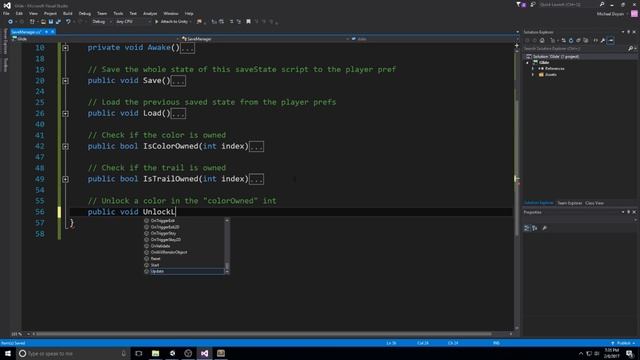Open the Build menu
The width and height of the screenshot is (640, 360).
(68, 13)
